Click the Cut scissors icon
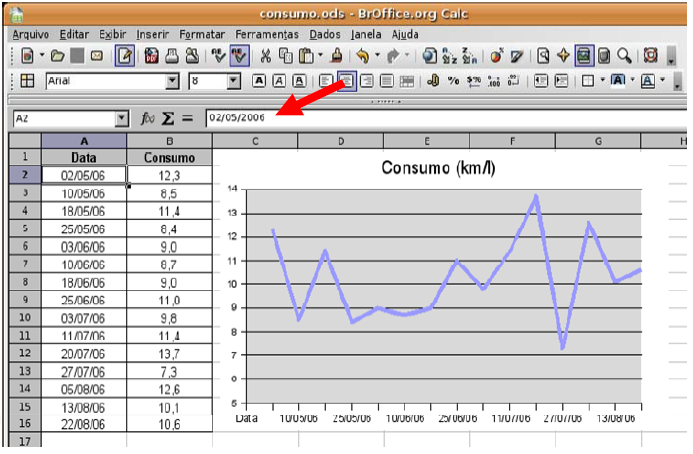The width and height of the screenshot is (693, 454). click(266, 57)
